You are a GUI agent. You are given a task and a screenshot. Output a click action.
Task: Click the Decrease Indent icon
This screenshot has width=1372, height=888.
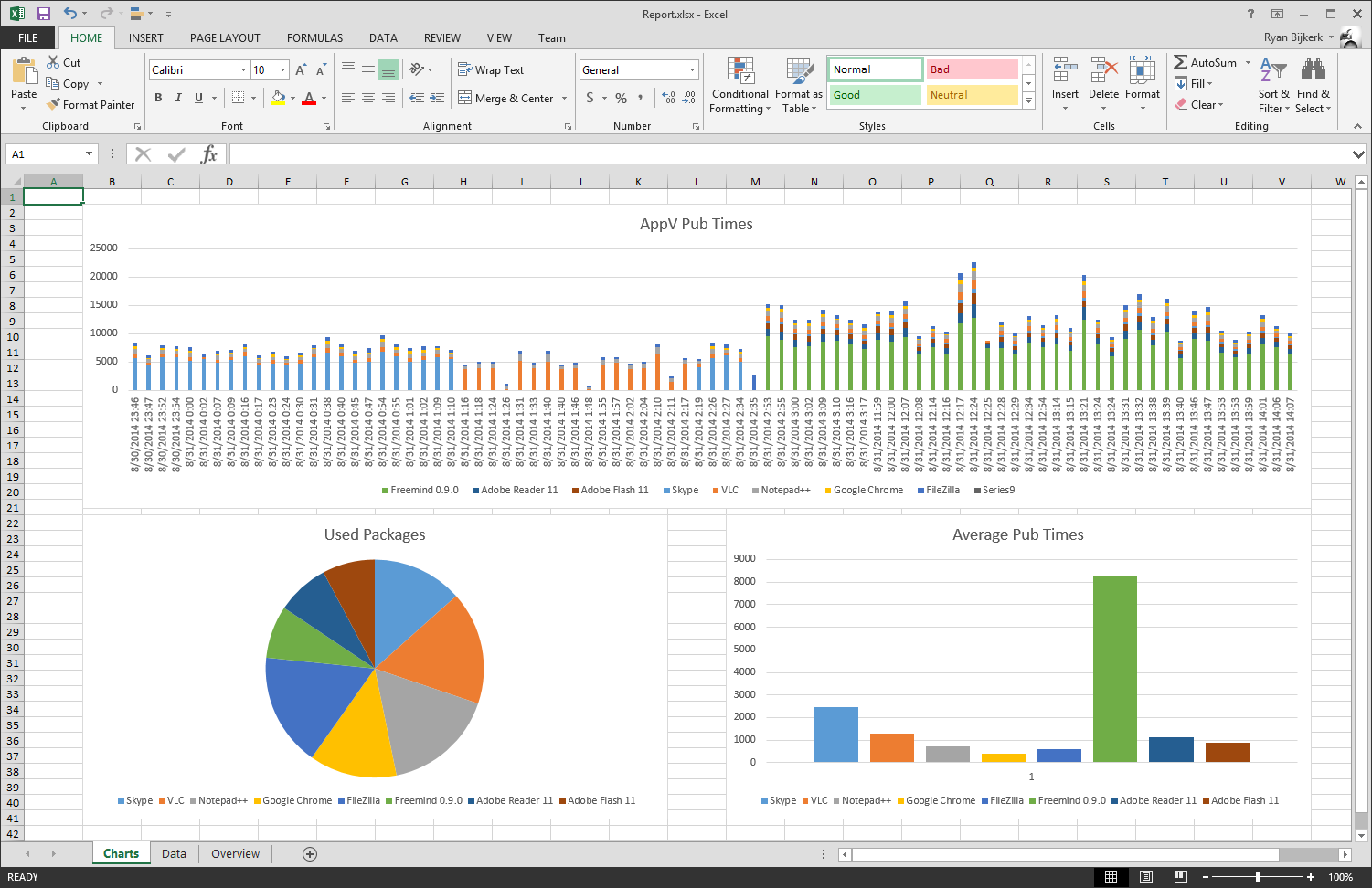(417, 98)
